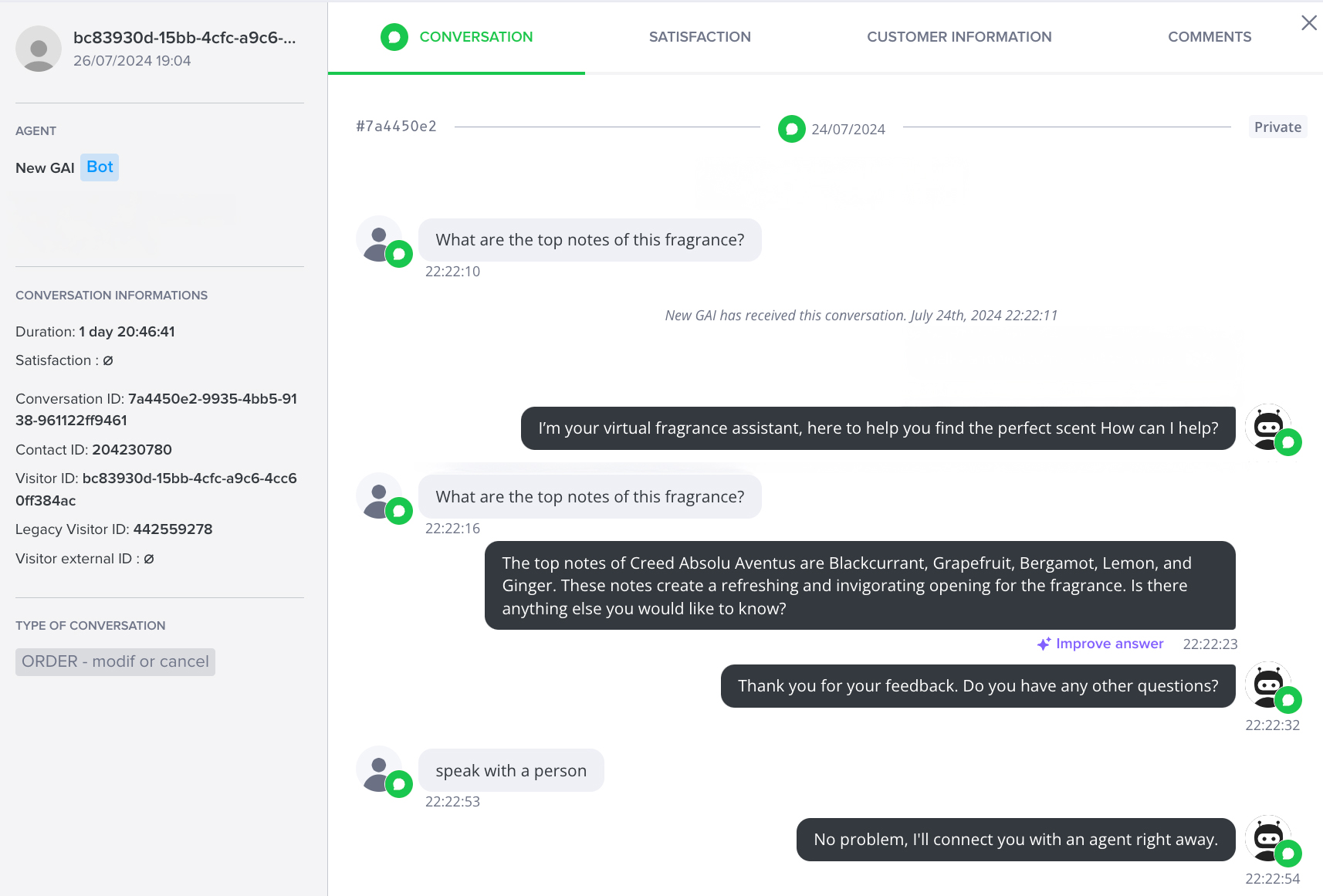Close the conversation panel with the X
Image resolution: width=1323 pixels, height=896 pixels.
1309,23
